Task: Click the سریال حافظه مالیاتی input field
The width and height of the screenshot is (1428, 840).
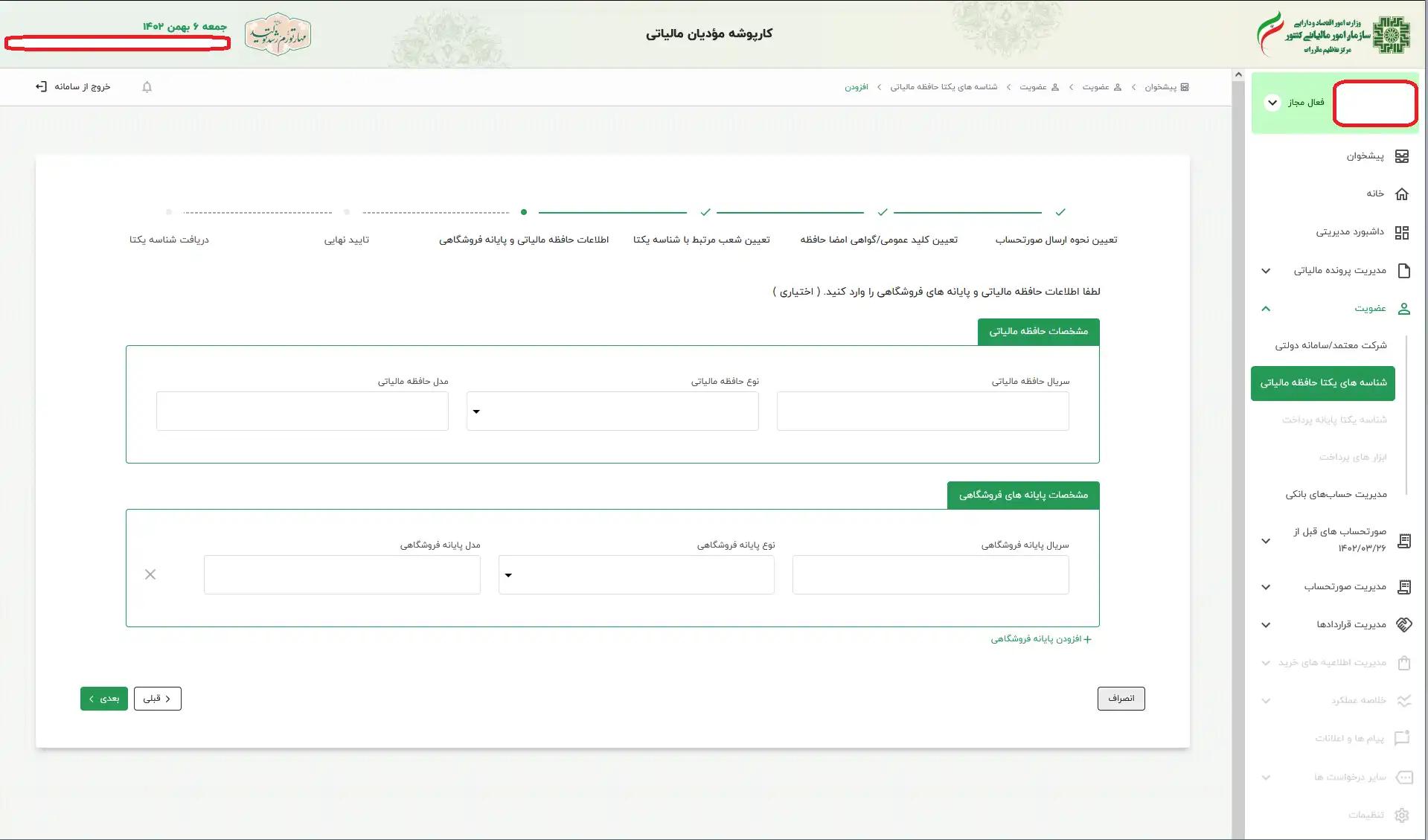Action: (922, 411)
